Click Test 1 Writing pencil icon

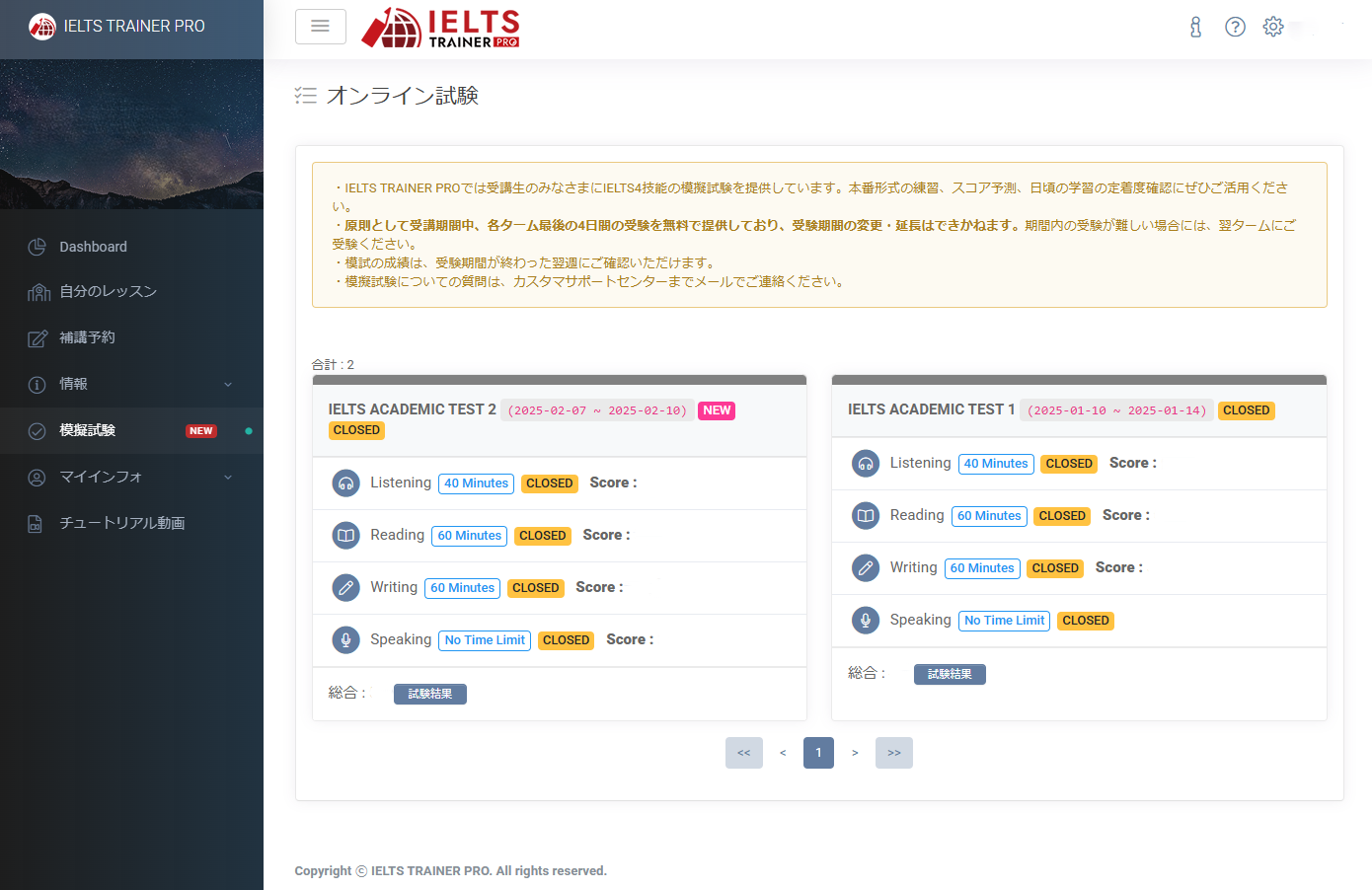point(866,567)
